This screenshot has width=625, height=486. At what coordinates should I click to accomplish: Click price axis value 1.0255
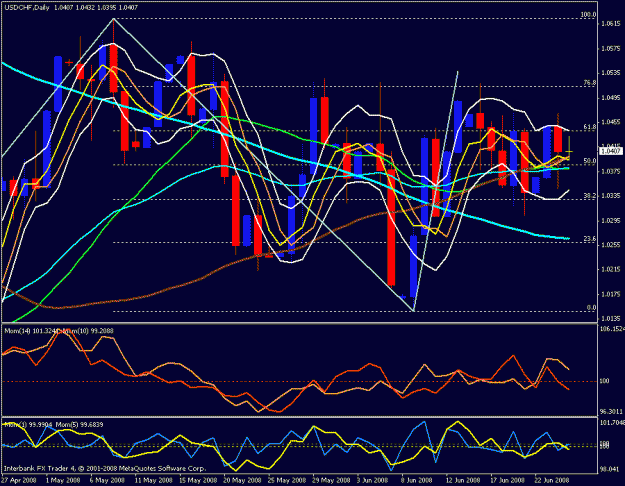[x=611, y=245]
